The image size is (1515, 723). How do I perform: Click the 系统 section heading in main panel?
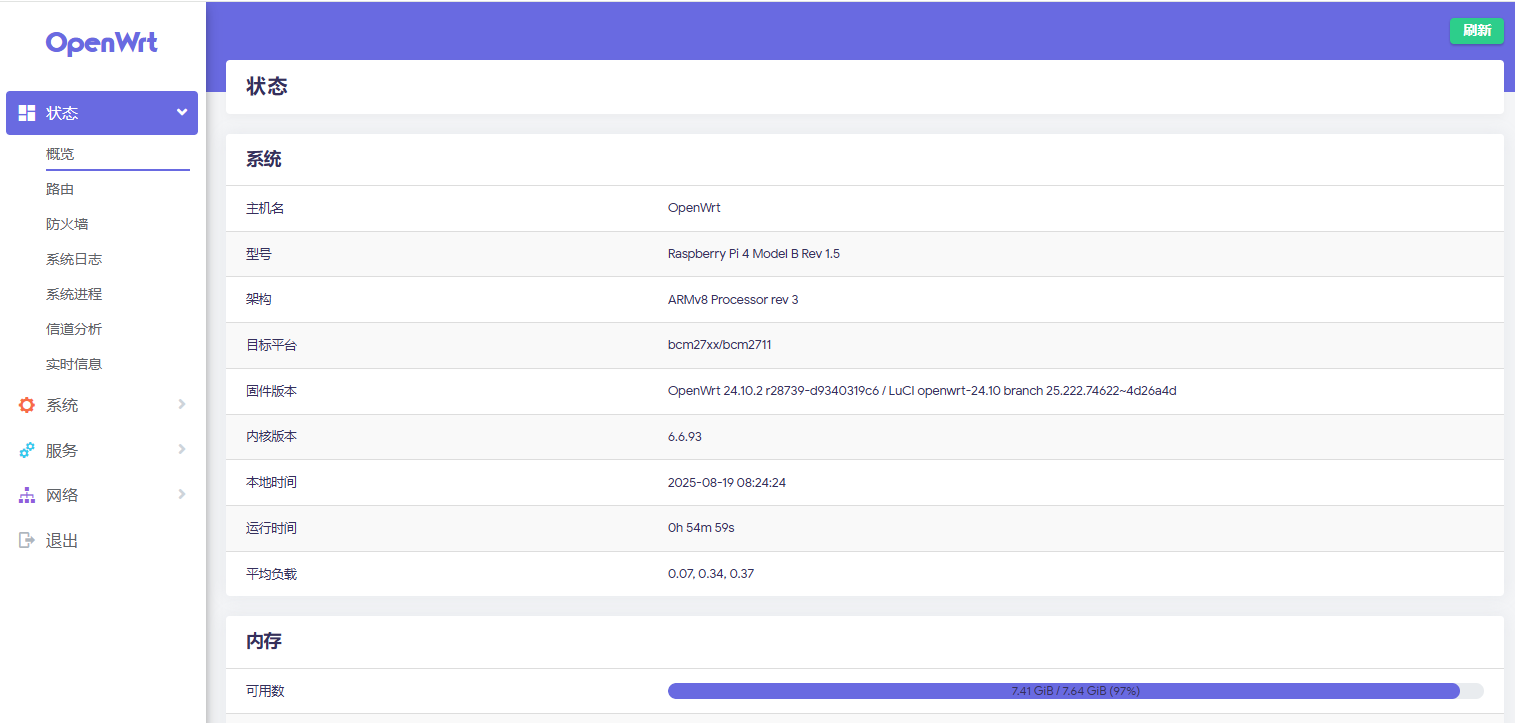click(264, 159)
